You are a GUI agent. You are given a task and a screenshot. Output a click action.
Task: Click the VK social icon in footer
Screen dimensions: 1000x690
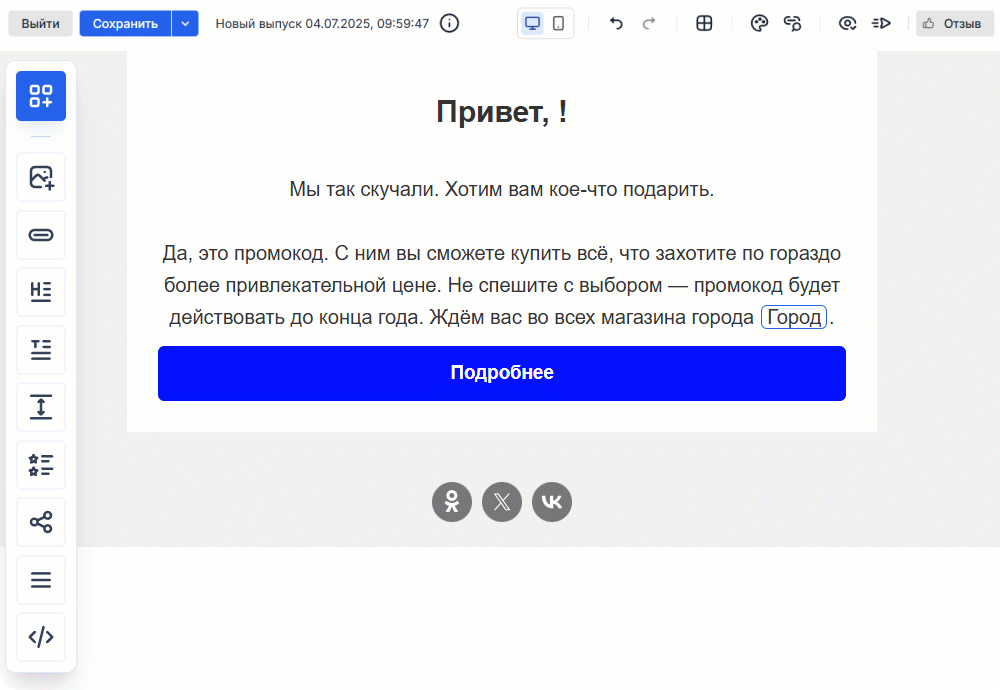[552, 502]
